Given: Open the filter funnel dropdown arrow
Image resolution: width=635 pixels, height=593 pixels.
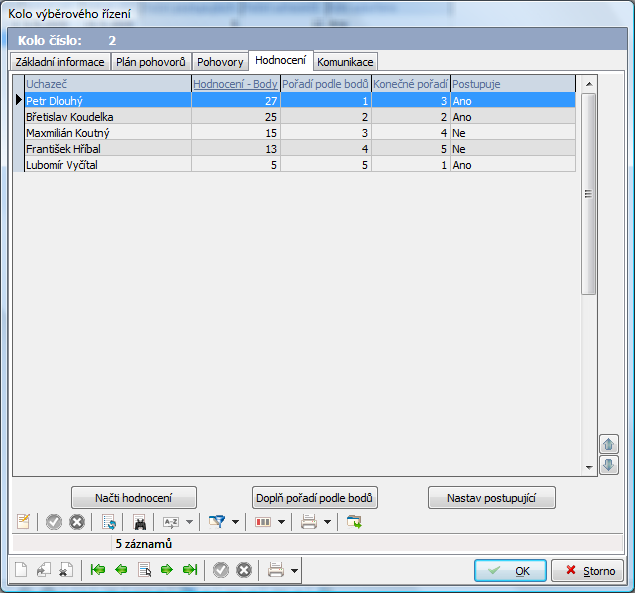Looking at the screenshot, I should click(x=235, y=522).
